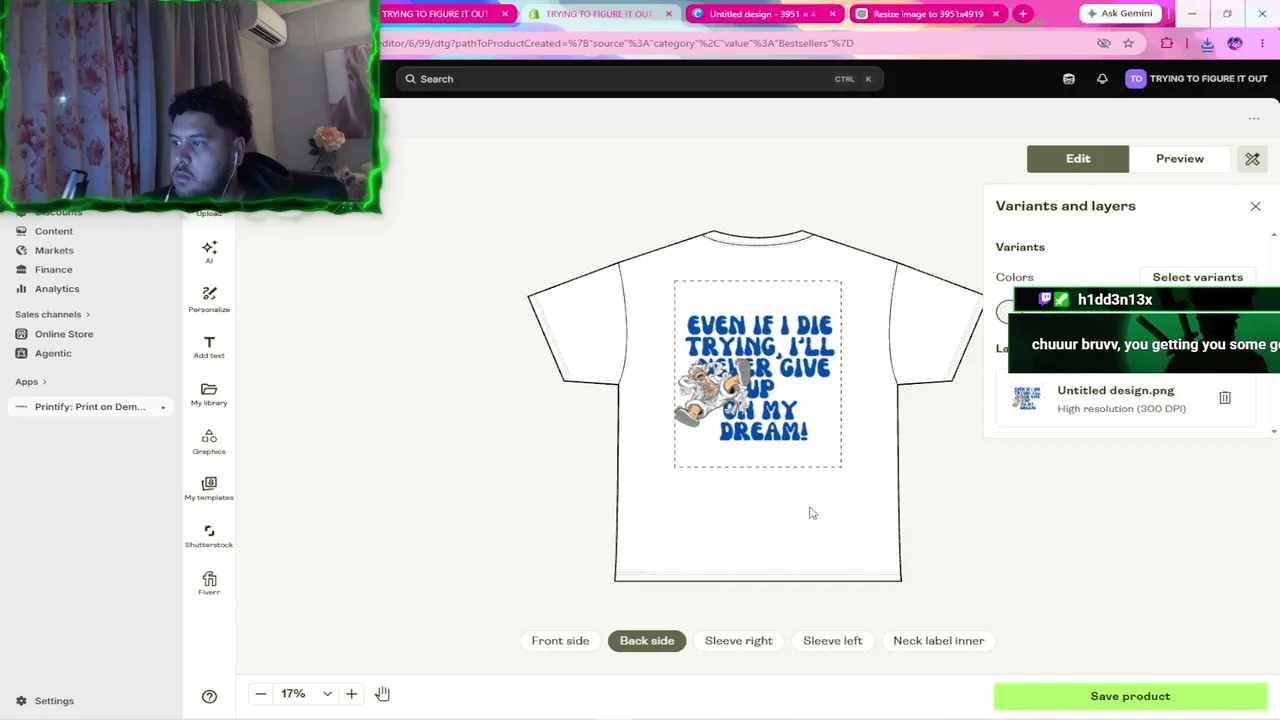Open My templates
1280x720 pixels.
pos(209,488)
